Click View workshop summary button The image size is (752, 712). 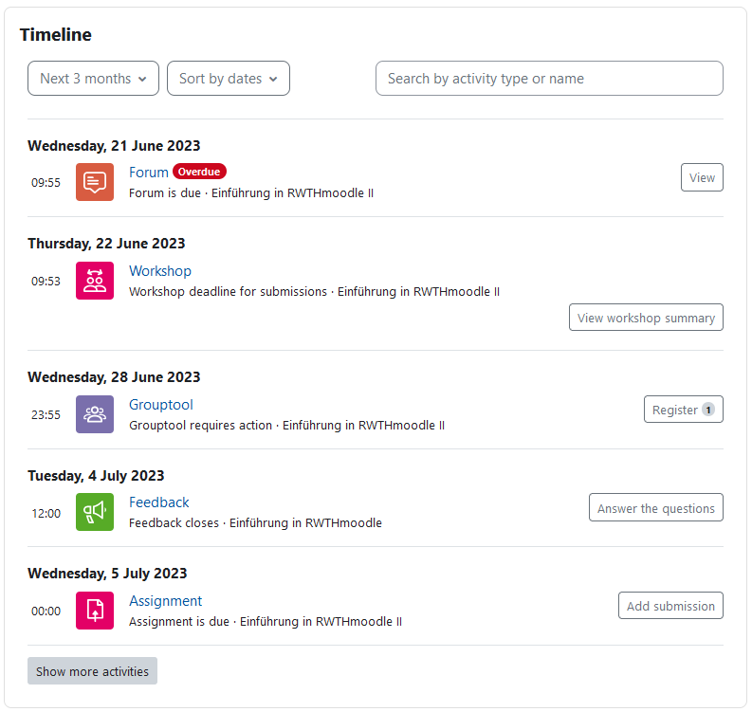click(646, 318)
